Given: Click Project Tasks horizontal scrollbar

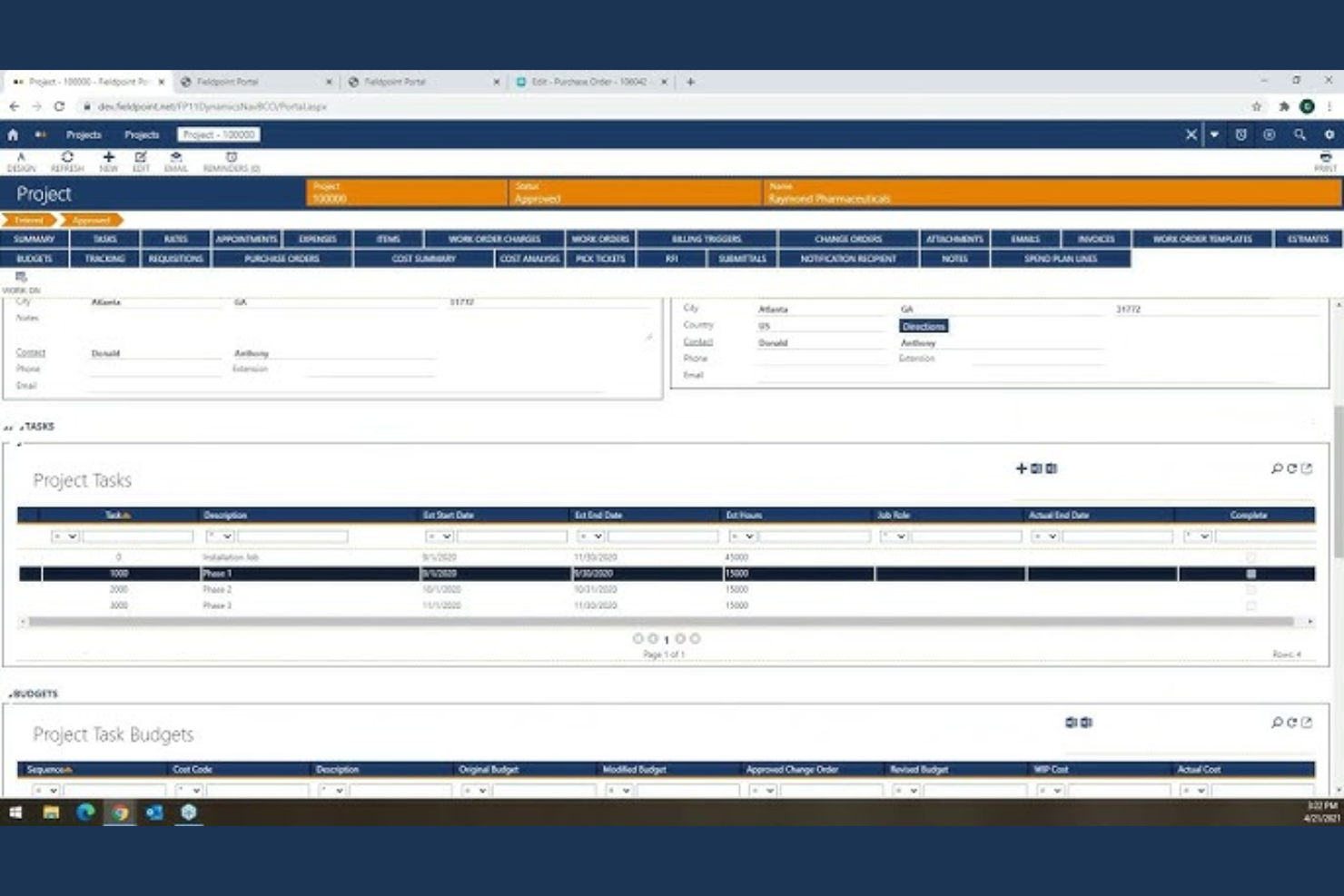Looking at the screenshot, I should pyautogui.click(x=661, y=622).
